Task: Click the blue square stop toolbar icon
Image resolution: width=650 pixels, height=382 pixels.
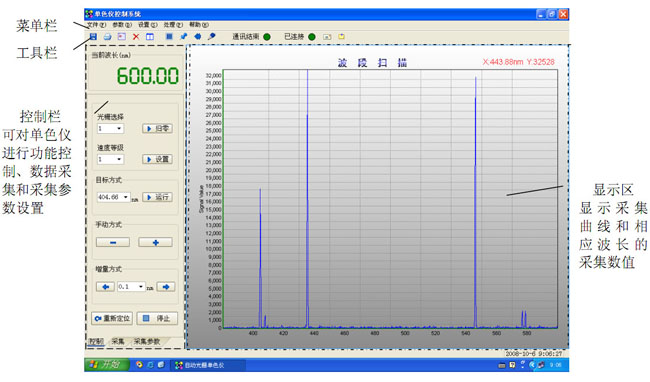Action: pyautogui.click(x=169, y=36)
